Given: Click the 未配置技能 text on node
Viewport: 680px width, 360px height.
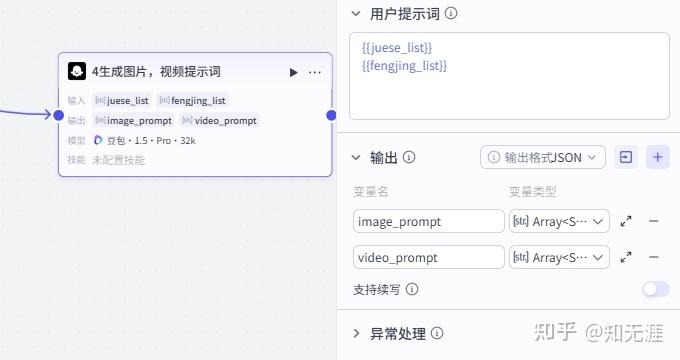Looking at the screenshot, I should 118,160.
